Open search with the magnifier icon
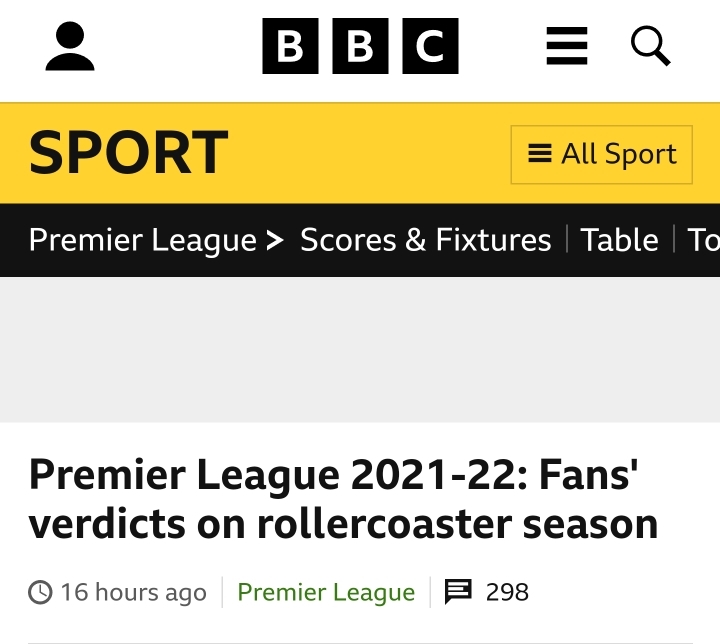 tap(651, 46)
